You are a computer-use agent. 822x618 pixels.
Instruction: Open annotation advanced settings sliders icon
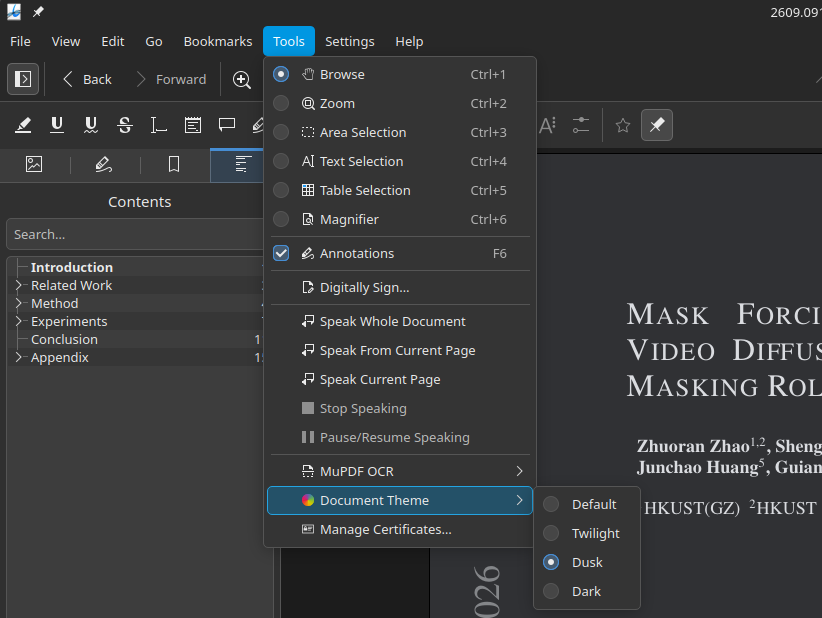pos(581,125)
